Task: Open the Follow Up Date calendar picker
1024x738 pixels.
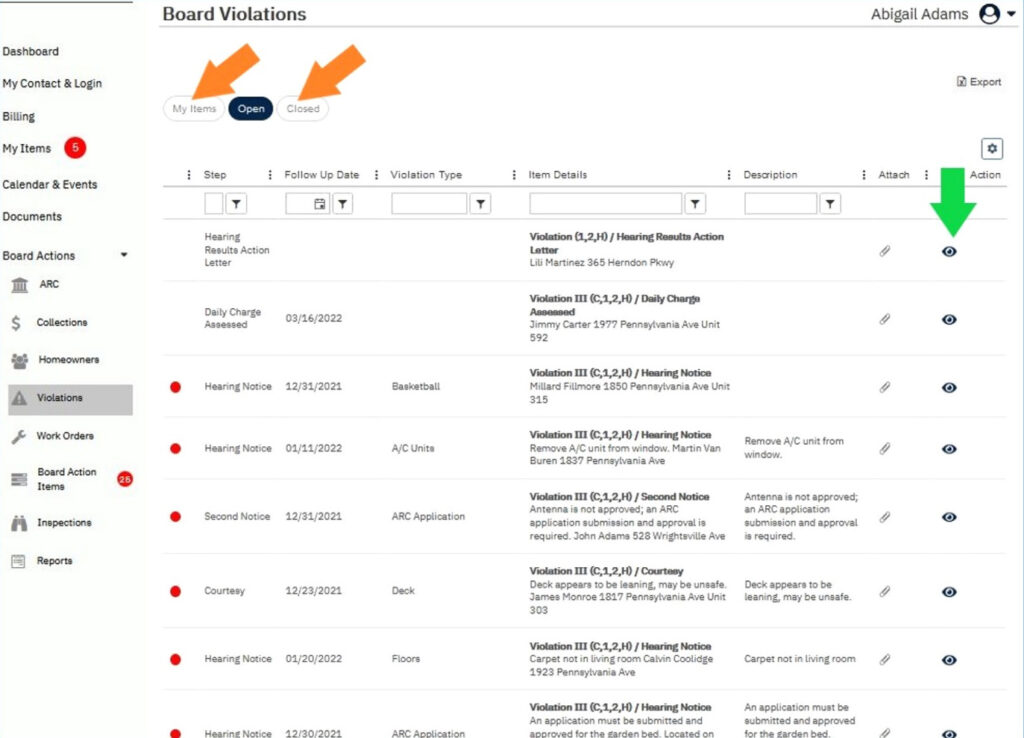Action: (x=319, y=204)
